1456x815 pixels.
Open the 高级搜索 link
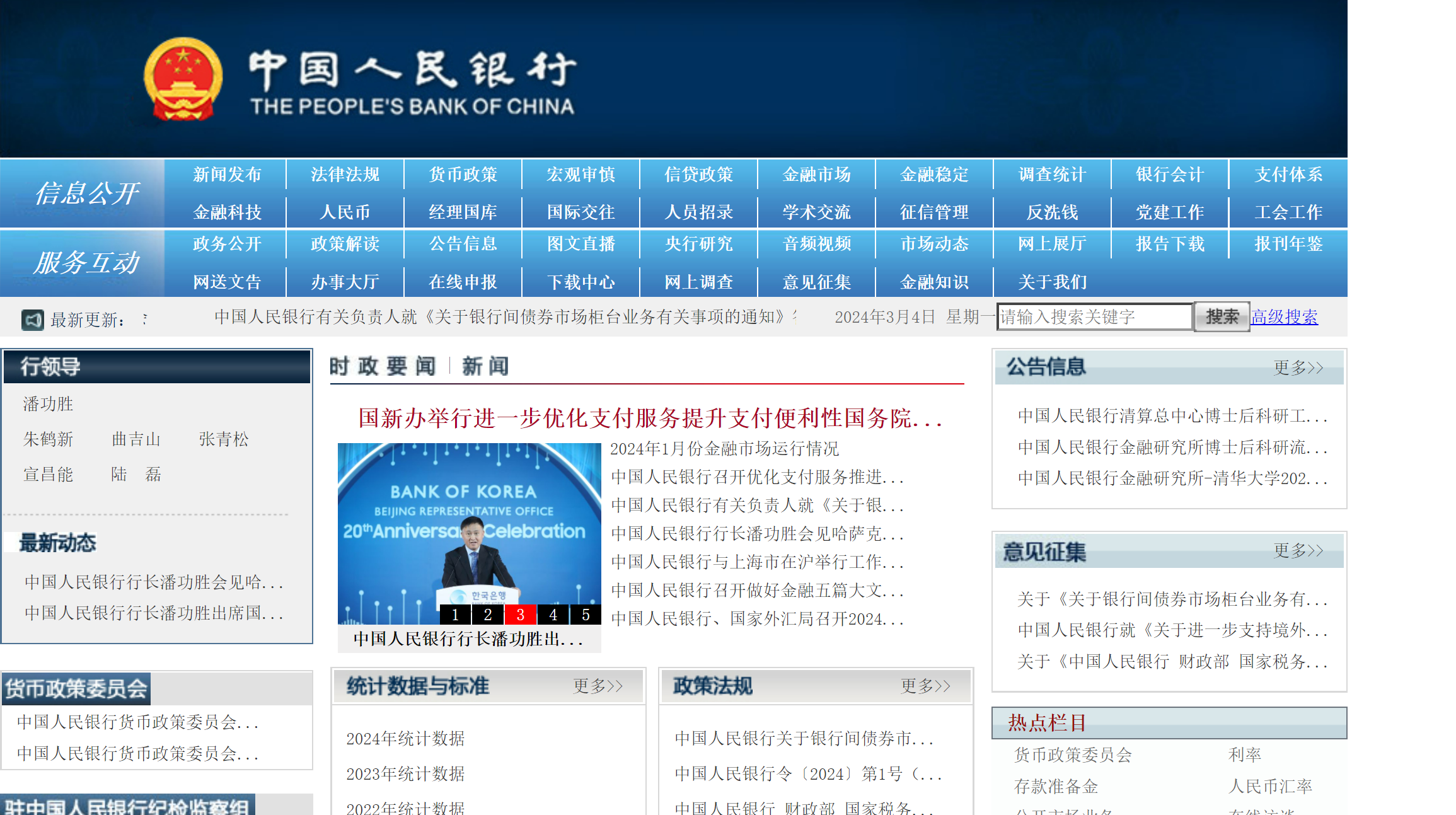1284,317
